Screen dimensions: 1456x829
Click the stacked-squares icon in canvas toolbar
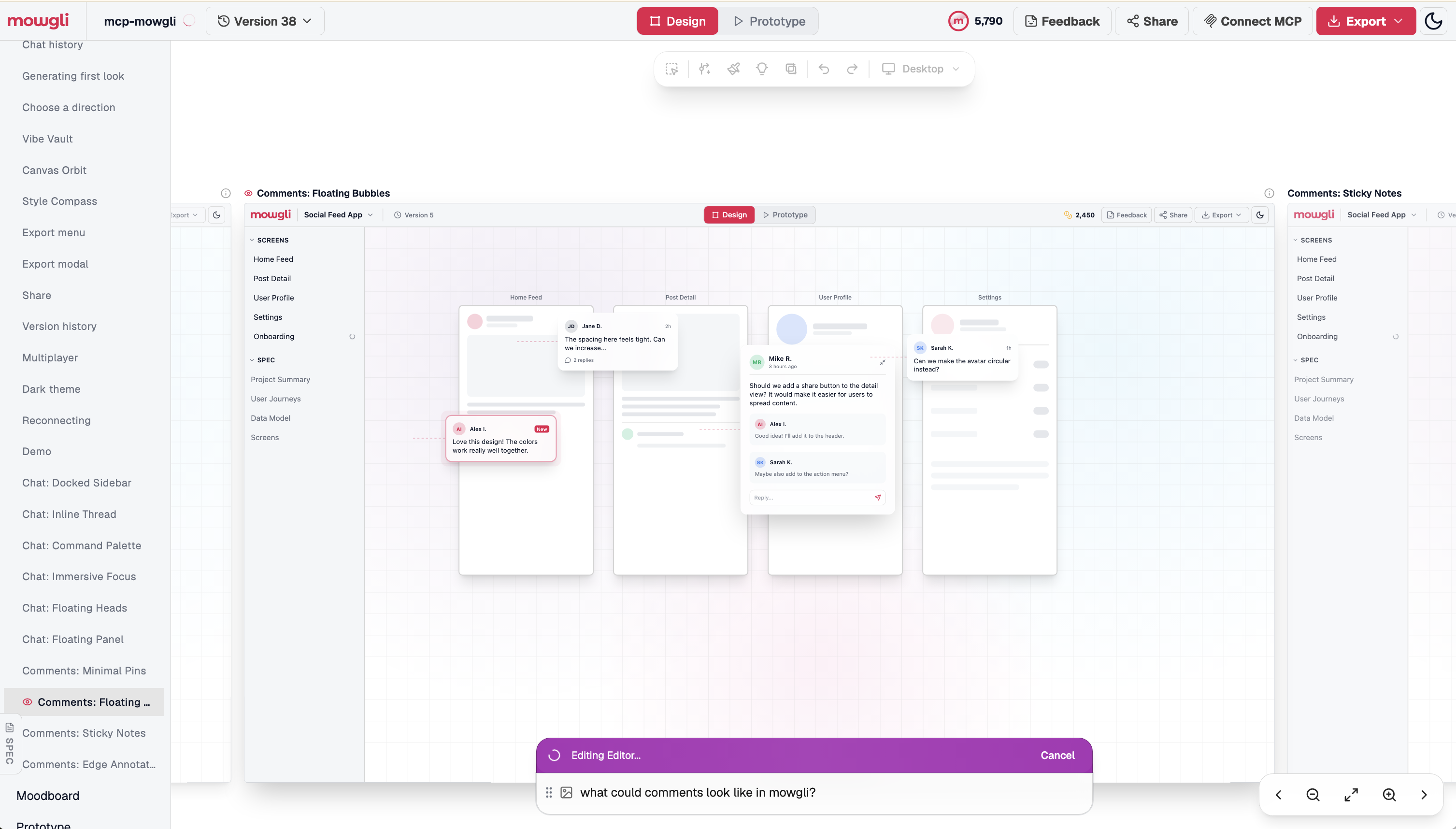click(791, 69)
